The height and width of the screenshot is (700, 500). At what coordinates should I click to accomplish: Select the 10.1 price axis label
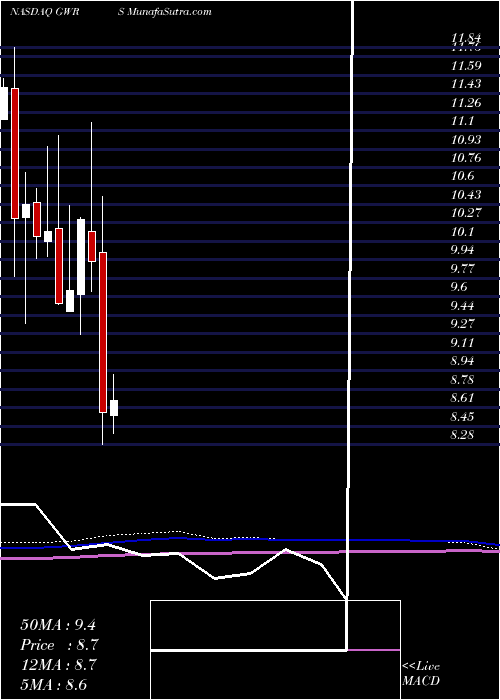coord(463,231)
